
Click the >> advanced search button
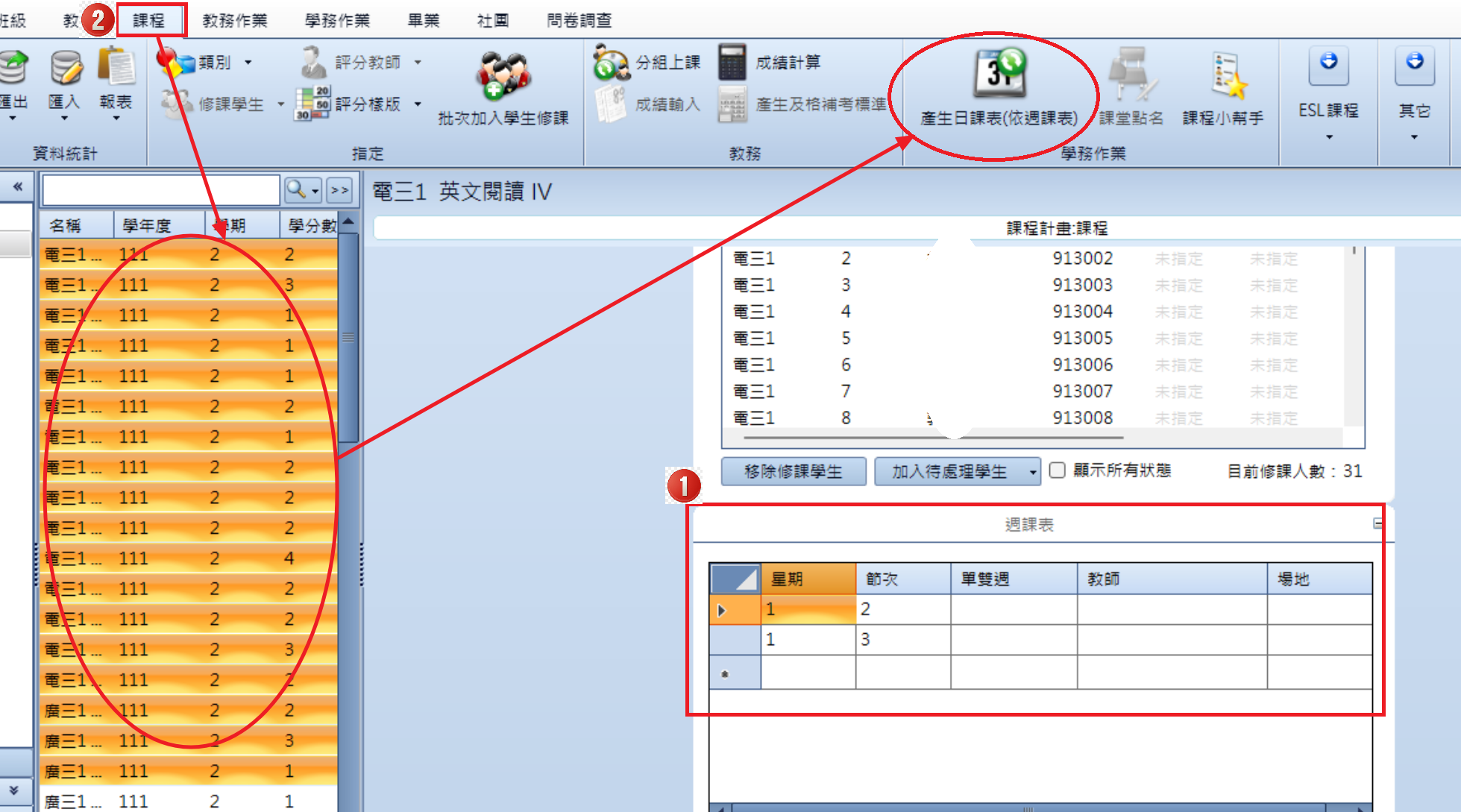[x=340, y=190]
